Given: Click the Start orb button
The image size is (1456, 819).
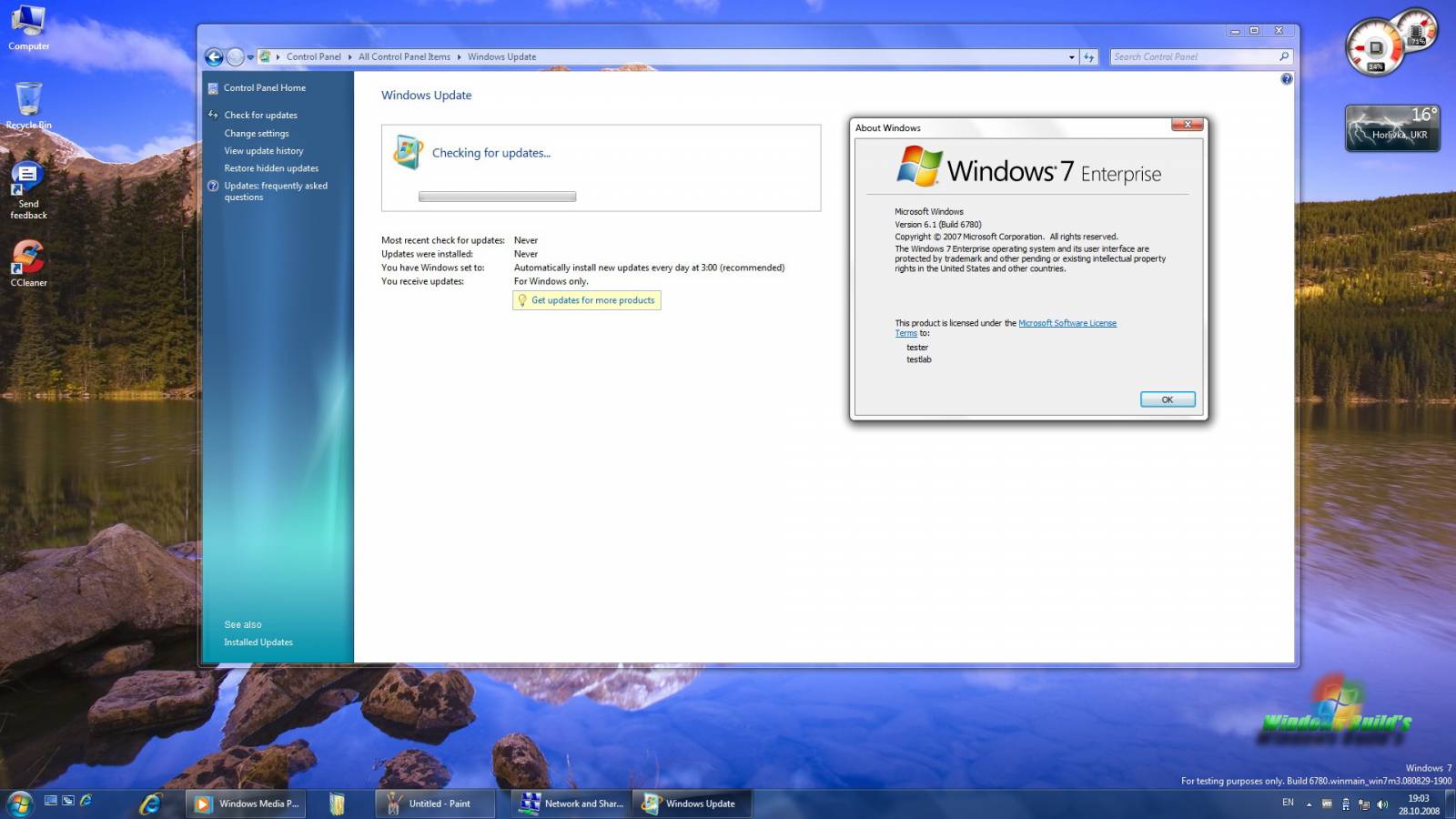Looking at the screenshot, I should 19,804.
